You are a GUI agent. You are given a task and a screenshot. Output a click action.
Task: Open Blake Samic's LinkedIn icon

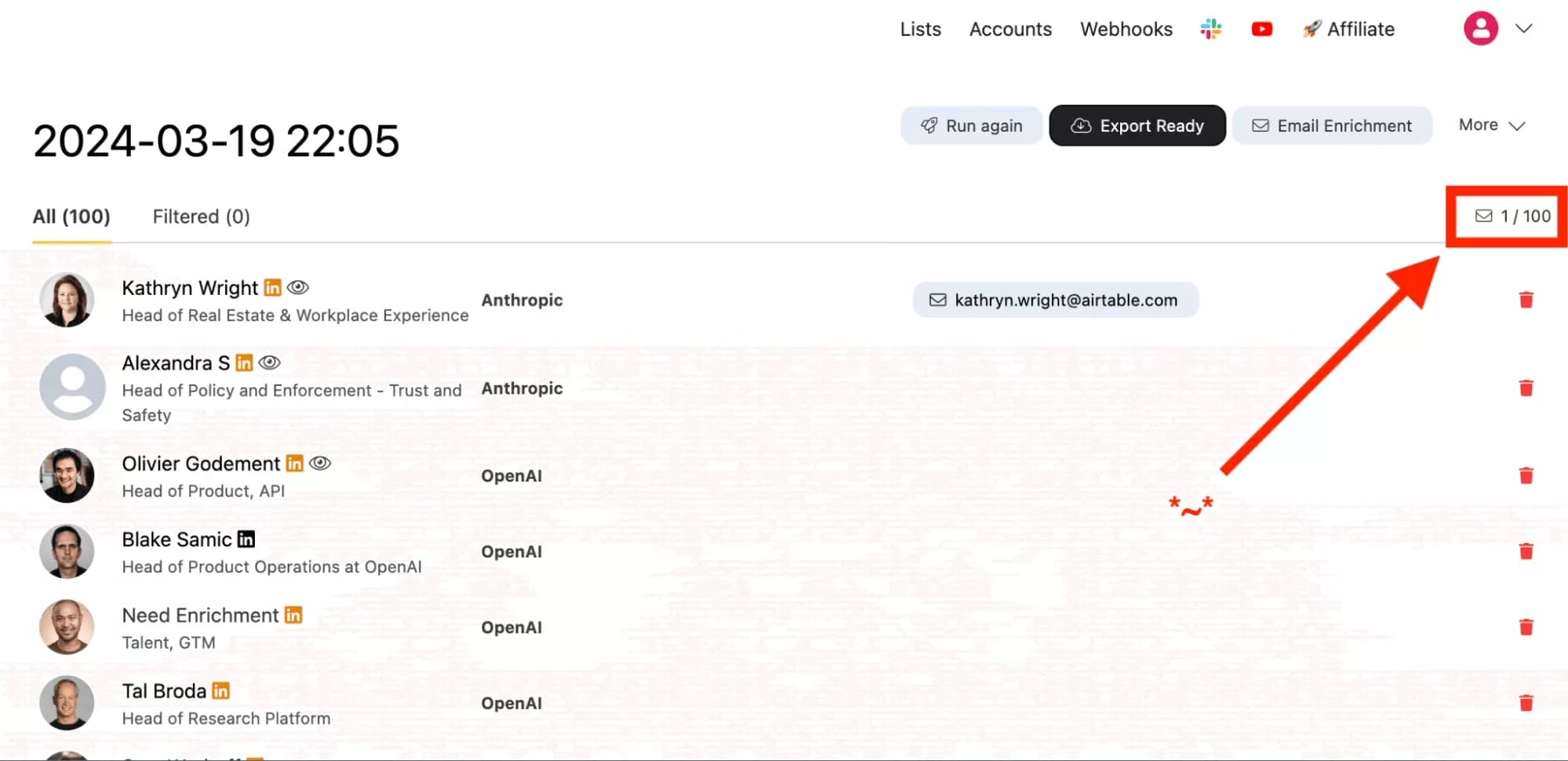246,540
